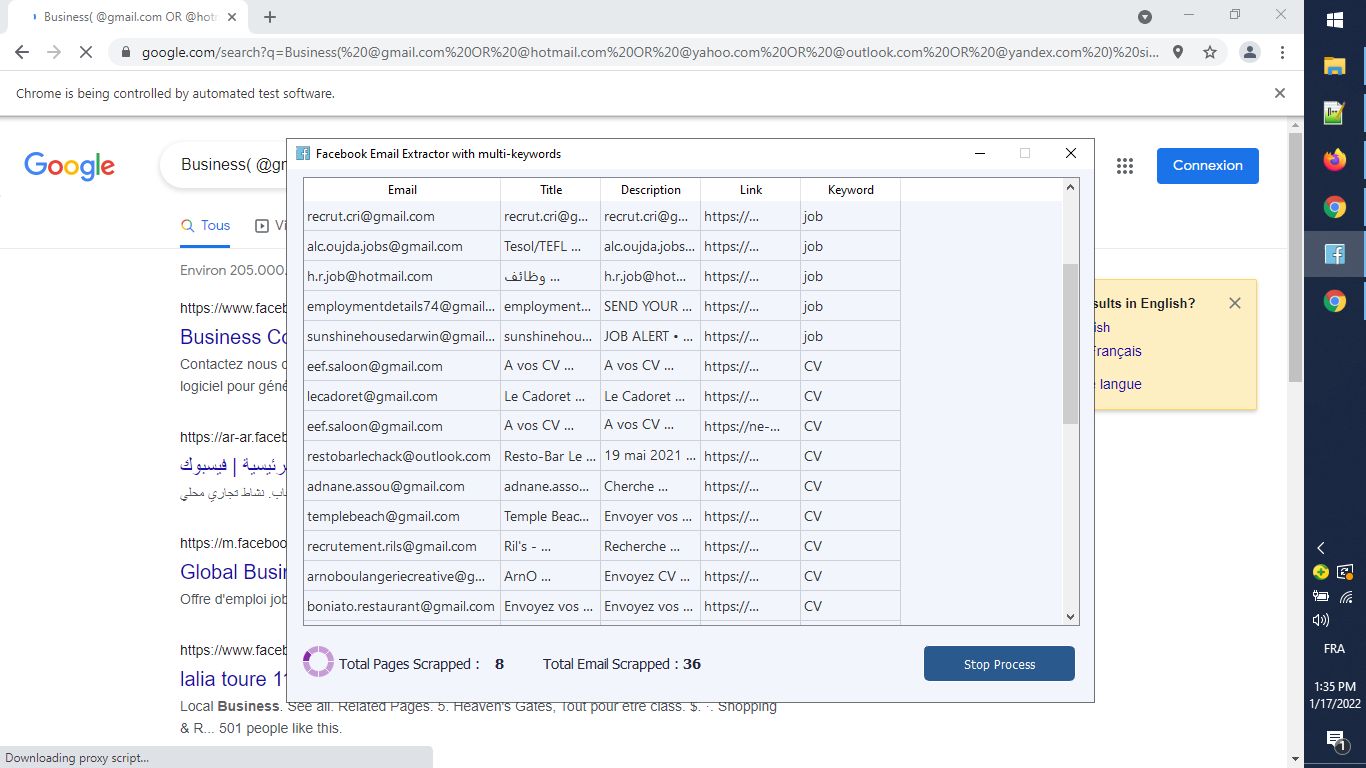Viewport: 1366px width, 768px height.
Task: Open the Google apps grid
Action: click(x=1125, y=166)
